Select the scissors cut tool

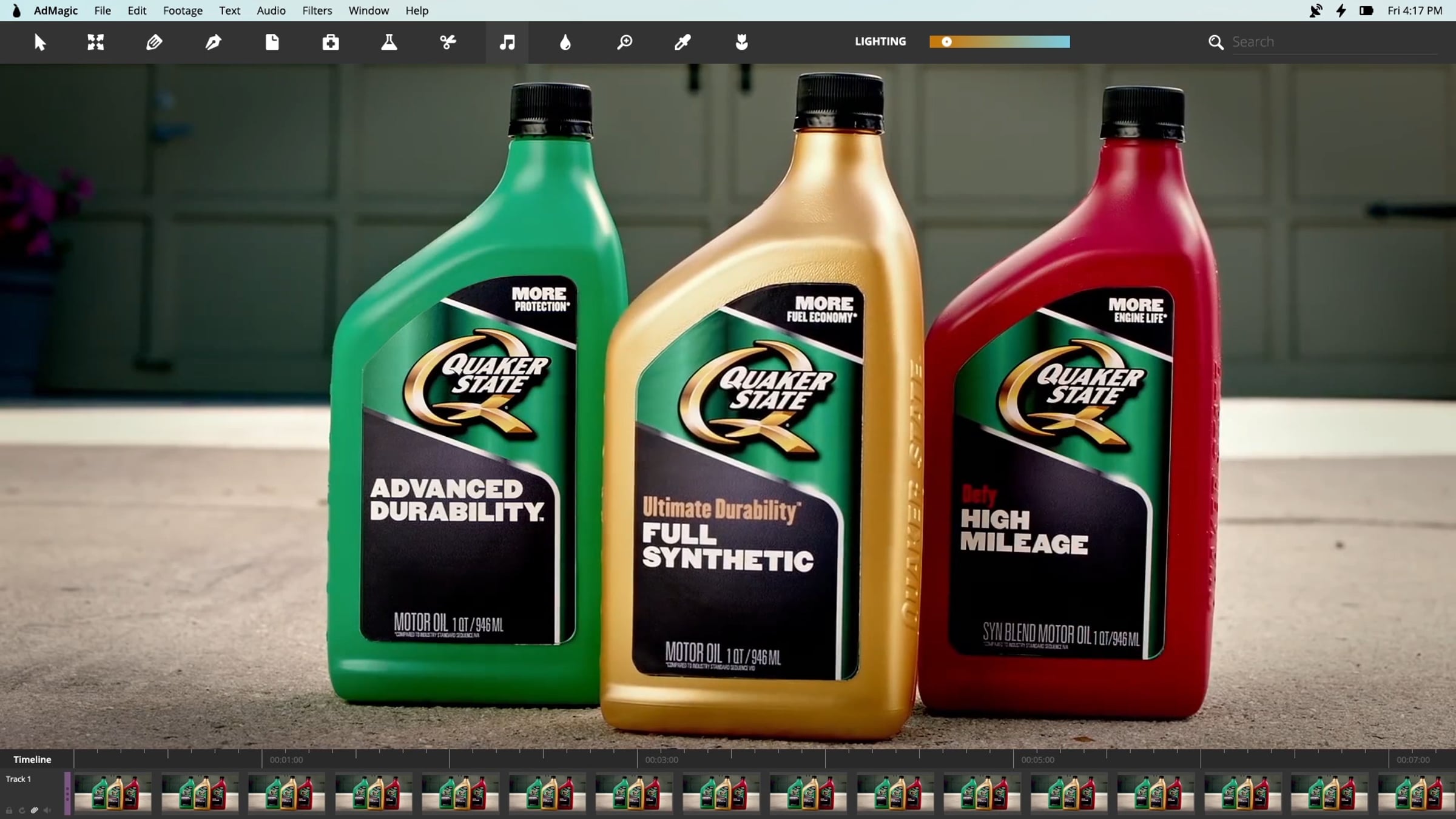pos(448,42)
